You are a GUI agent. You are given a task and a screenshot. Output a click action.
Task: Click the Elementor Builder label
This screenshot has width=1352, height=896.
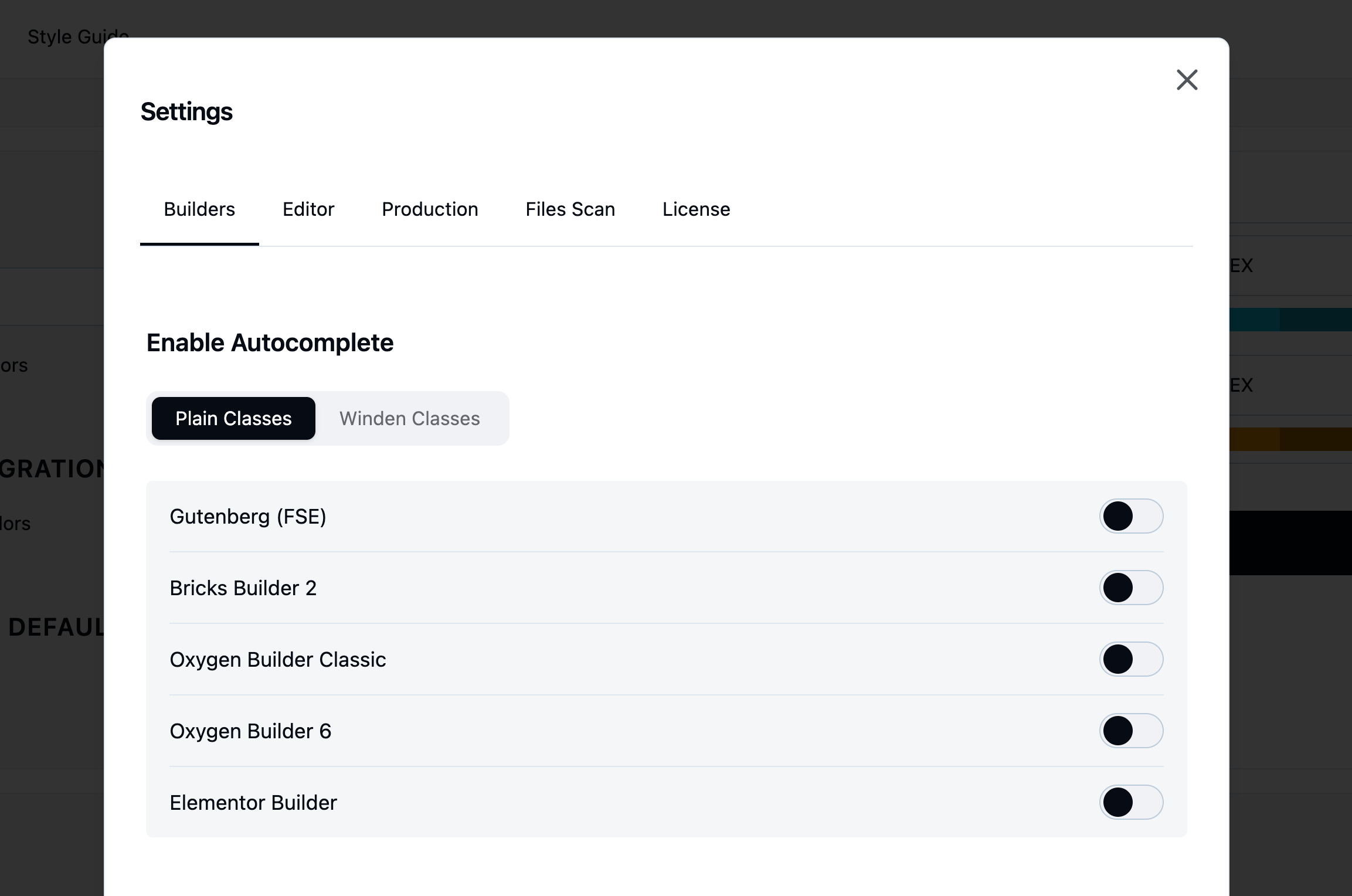(x=253, y=803)
